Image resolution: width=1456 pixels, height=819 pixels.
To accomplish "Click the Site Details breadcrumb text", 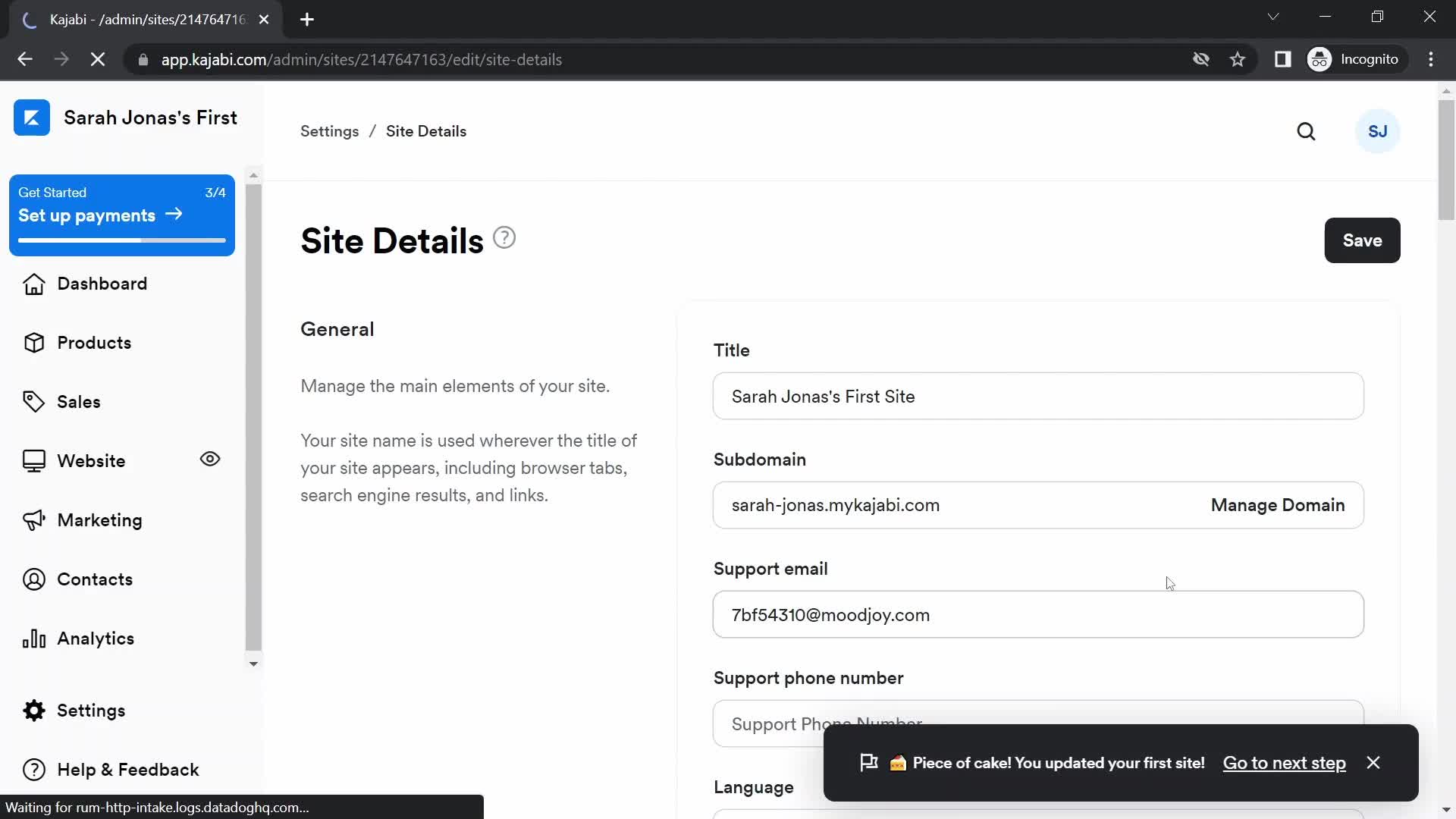I will [x=426, y=131].
